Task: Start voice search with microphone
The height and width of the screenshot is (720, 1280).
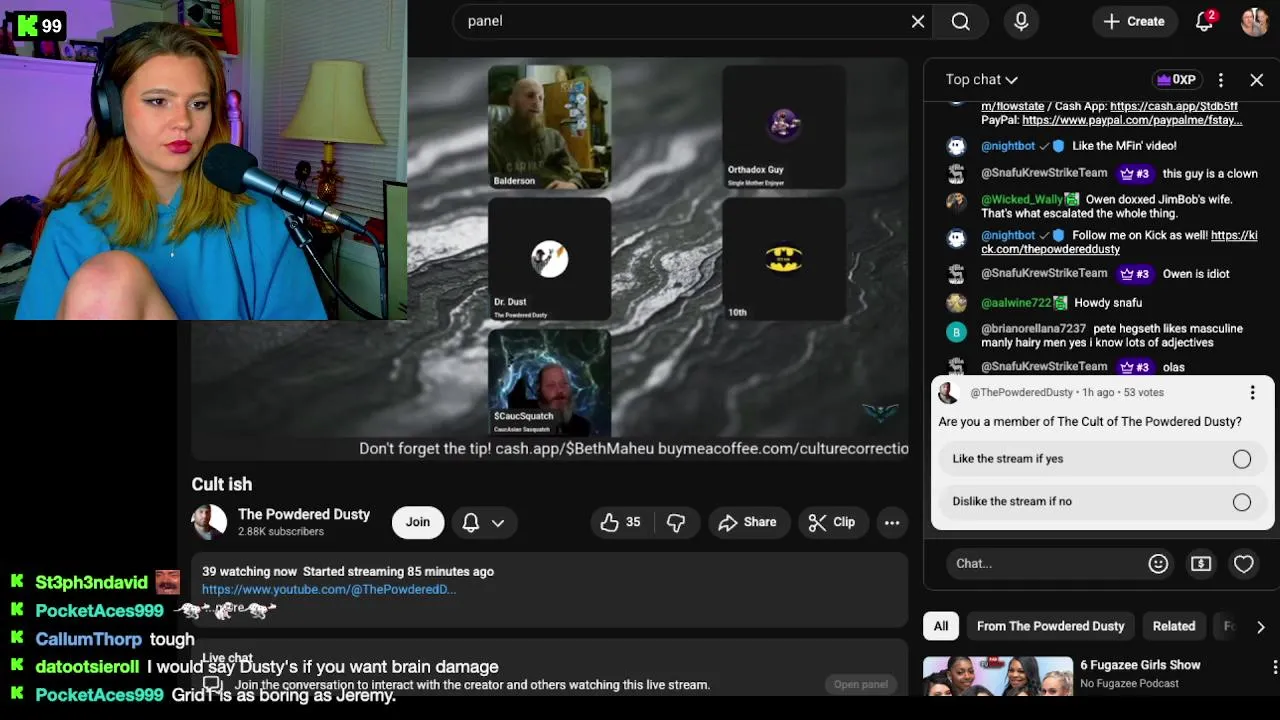Action: (1021, 21)
